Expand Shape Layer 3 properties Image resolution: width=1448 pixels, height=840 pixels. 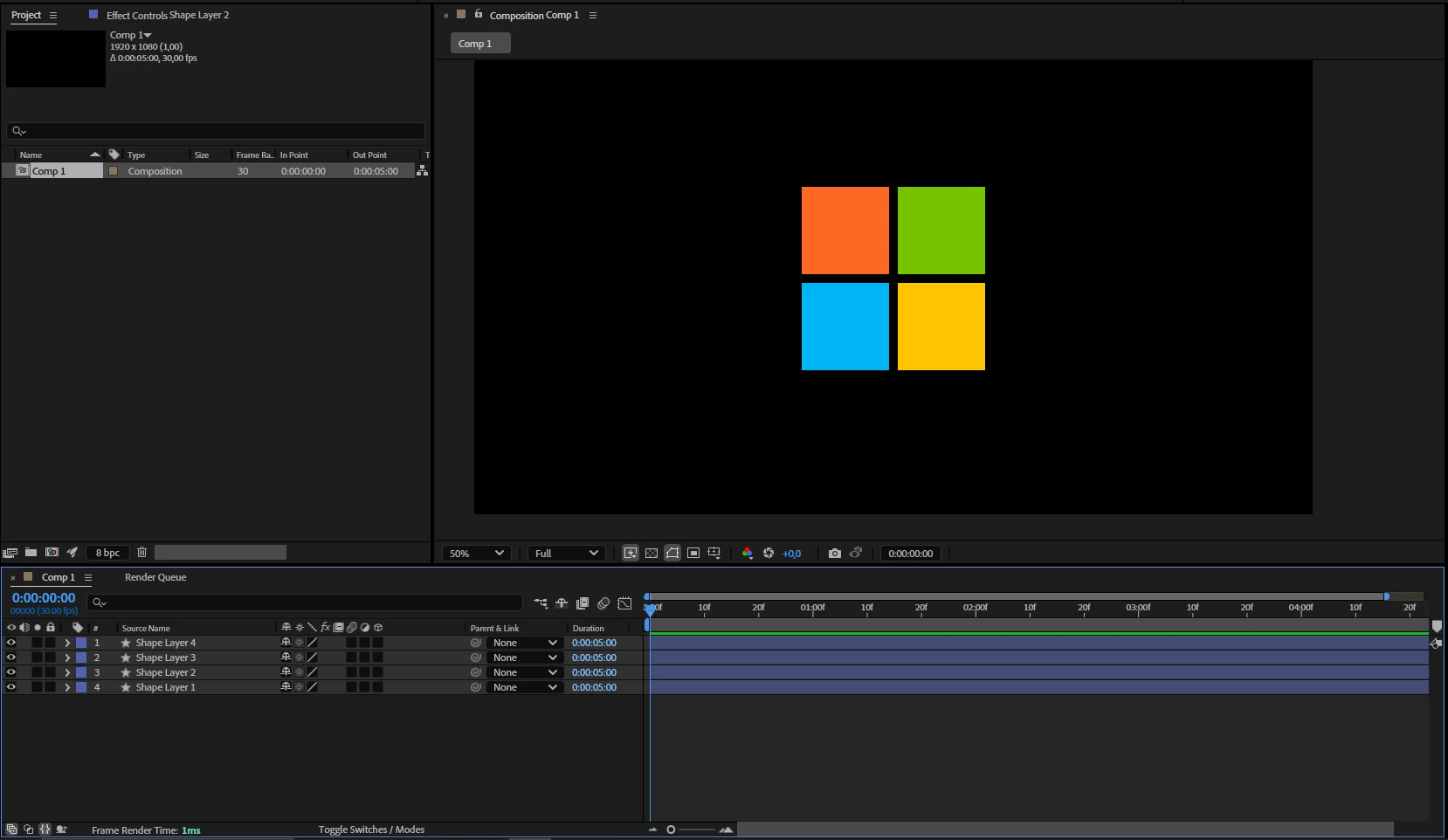tap(67, 658)
